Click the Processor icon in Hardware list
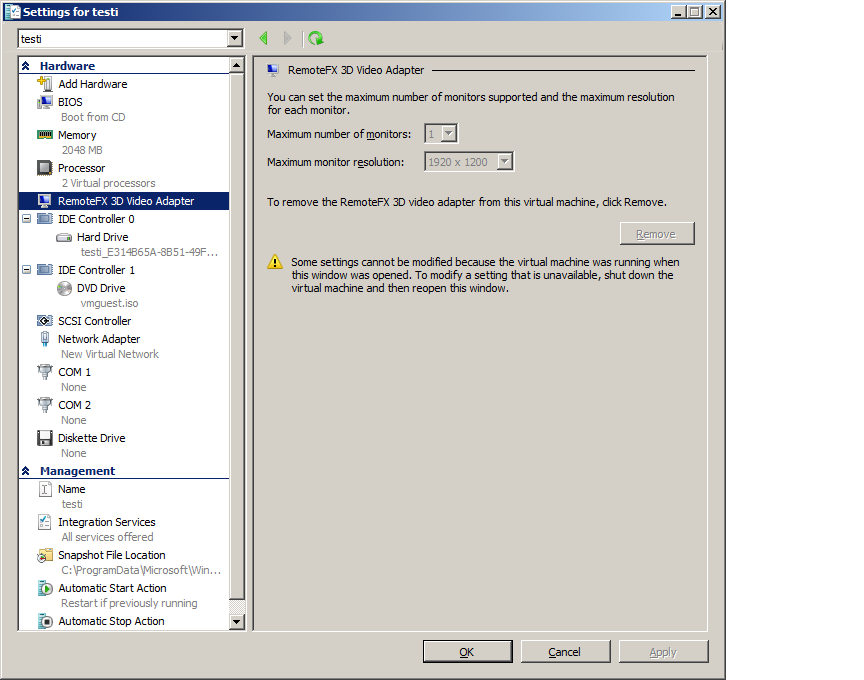864x680 pixels. coord(45,168)
